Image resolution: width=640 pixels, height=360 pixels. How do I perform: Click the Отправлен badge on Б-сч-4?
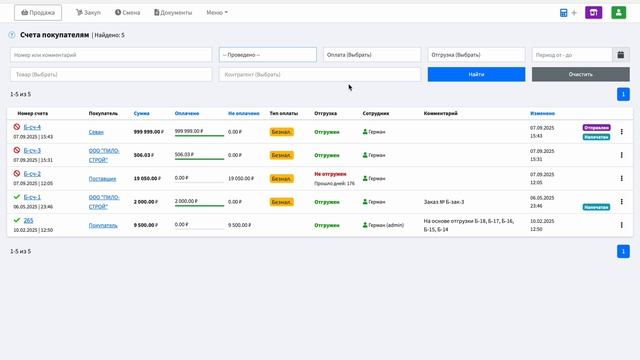[596, 128]
